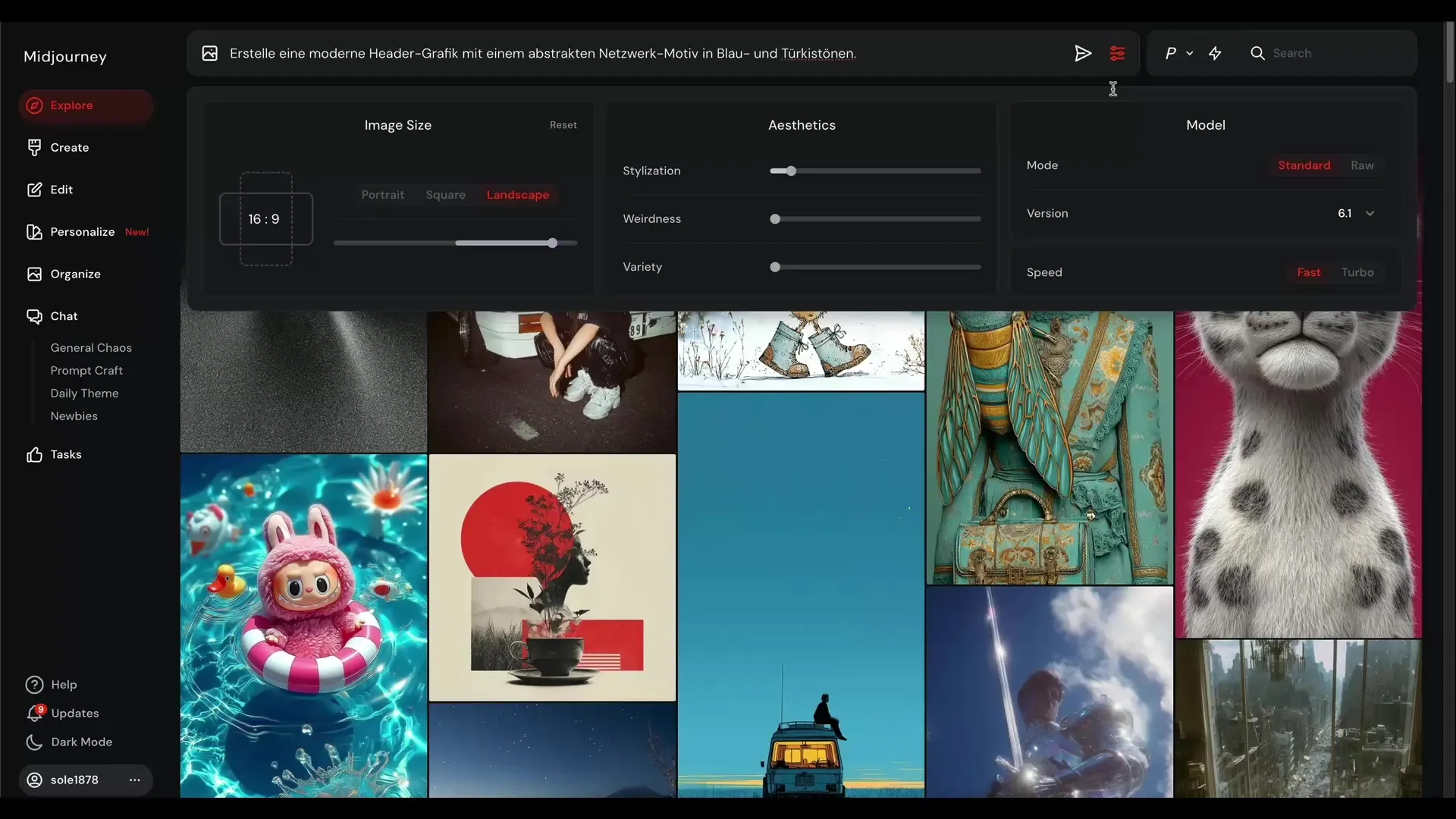Open the Personalize section
1456x819 pixels.
82,231
